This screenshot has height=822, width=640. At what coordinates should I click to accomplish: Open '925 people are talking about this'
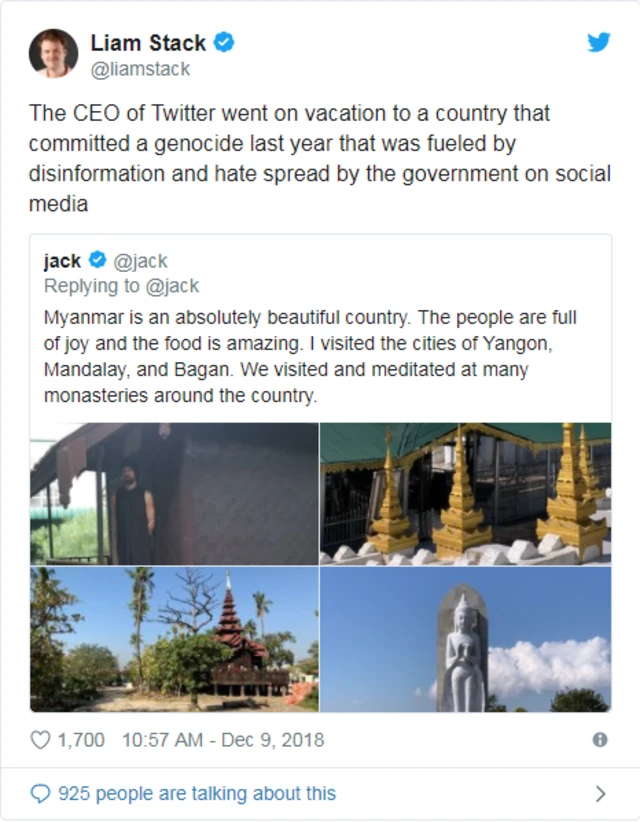point(197,794)
